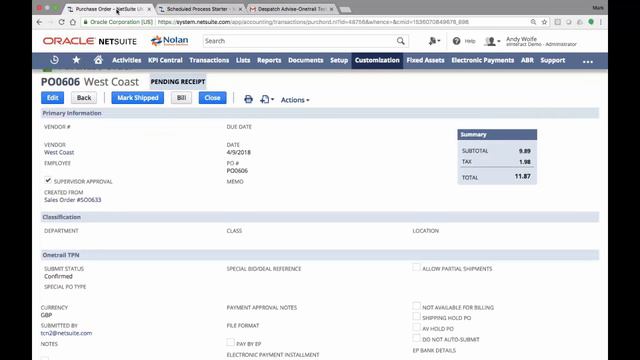
Task: Click the Oracle NetSuite logo
Action: (x=90, y=41)
